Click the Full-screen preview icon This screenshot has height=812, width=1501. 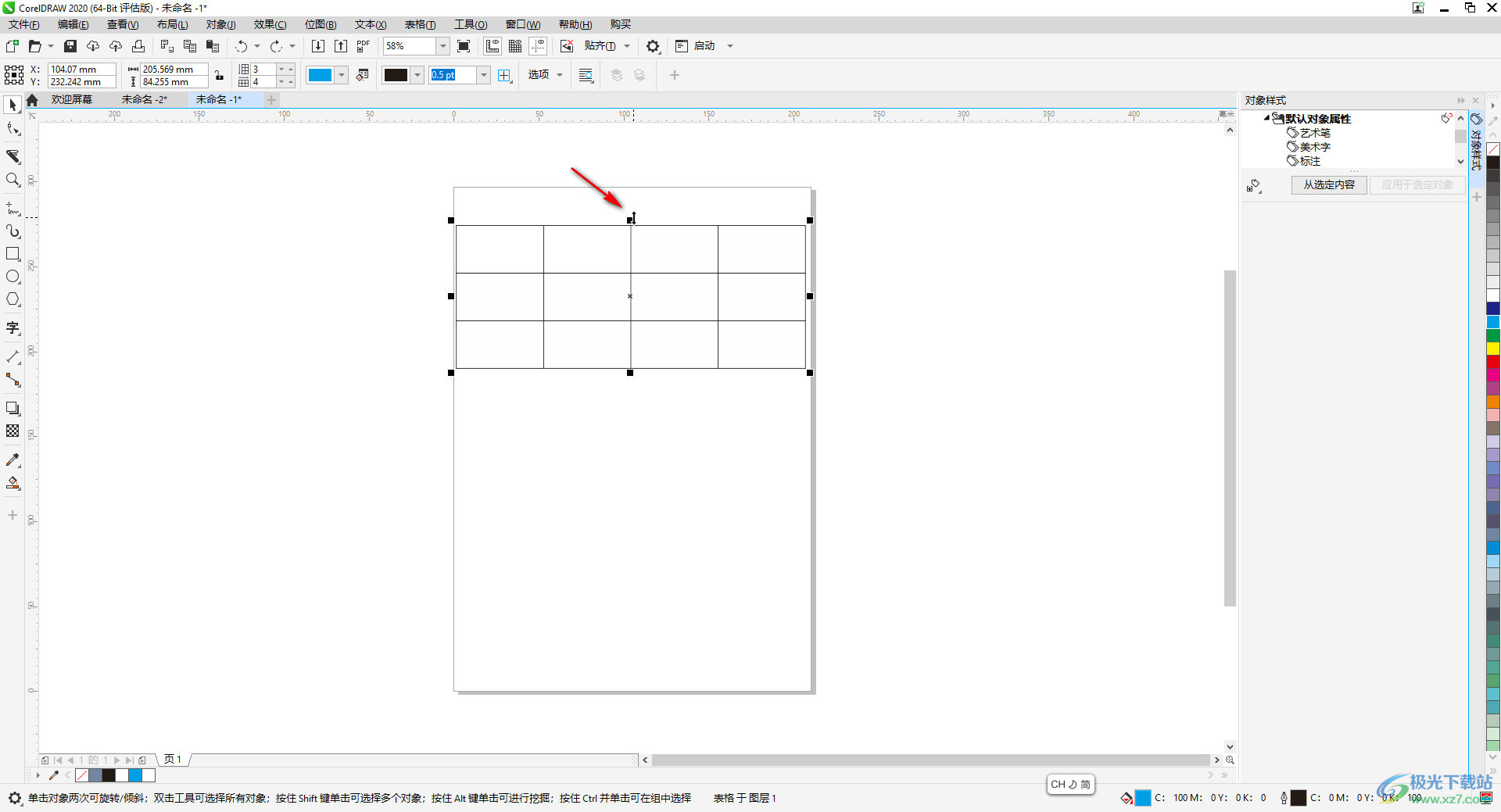point(464,46)
